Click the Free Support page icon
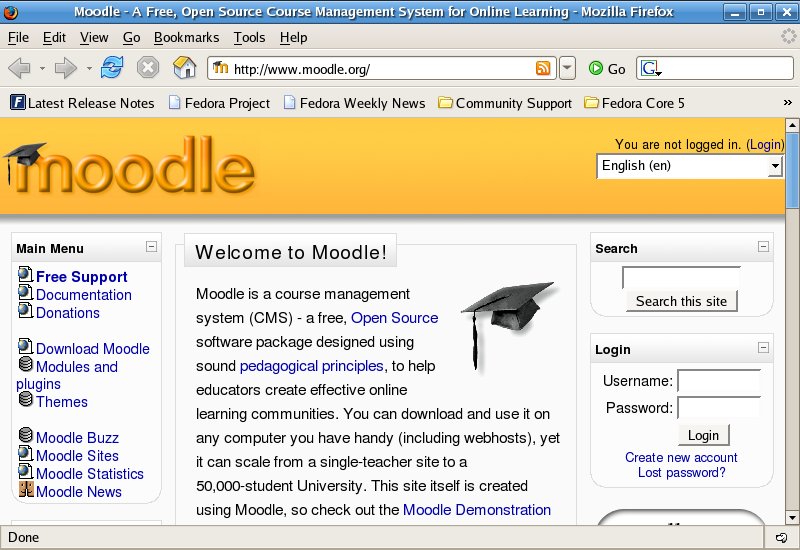Viewport: 800px width, 550px height. click(x=26, y=274)
